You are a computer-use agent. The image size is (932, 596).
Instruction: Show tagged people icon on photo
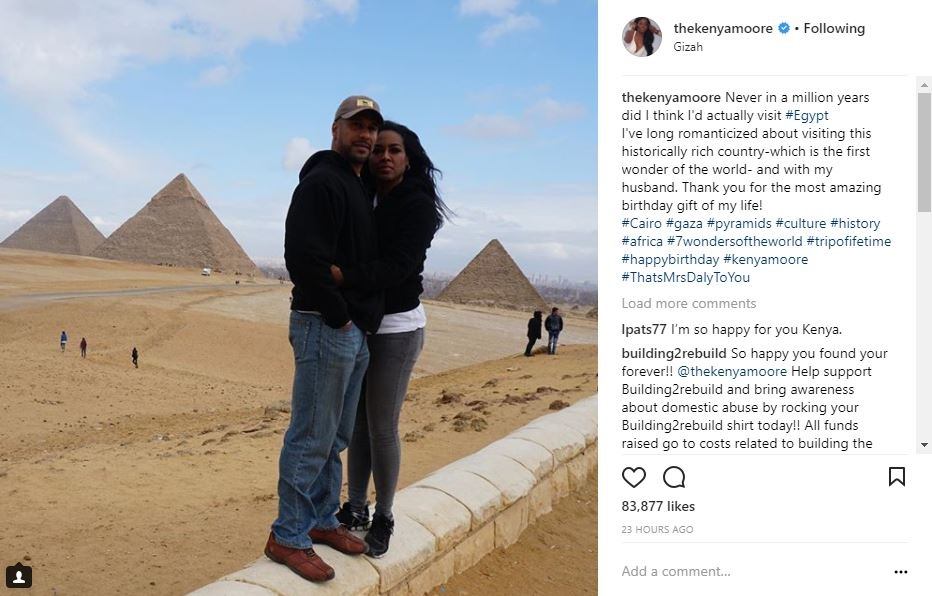pyautogui.click(x=19, y=576)
